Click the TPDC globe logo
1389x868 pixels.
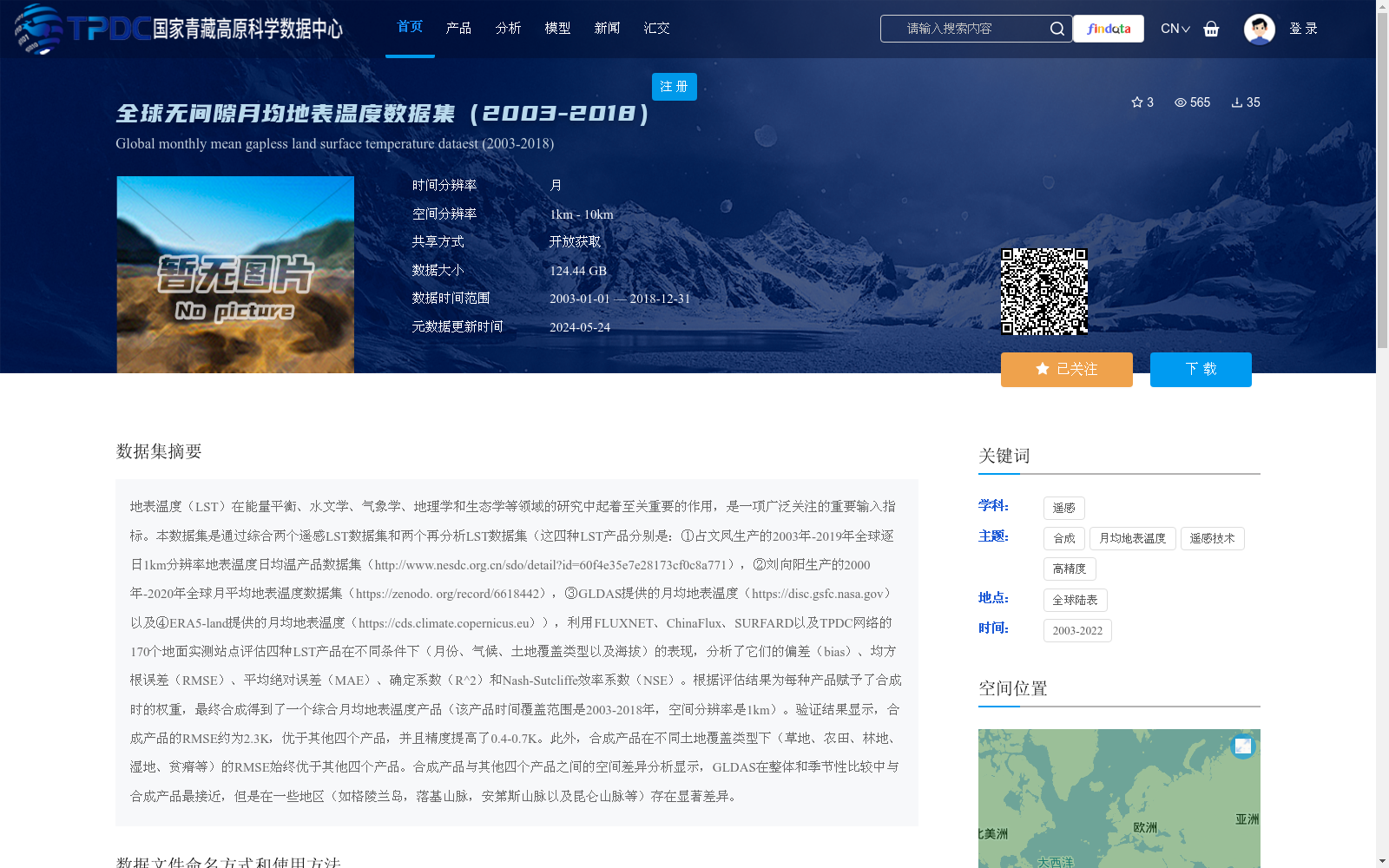[38, 29]
